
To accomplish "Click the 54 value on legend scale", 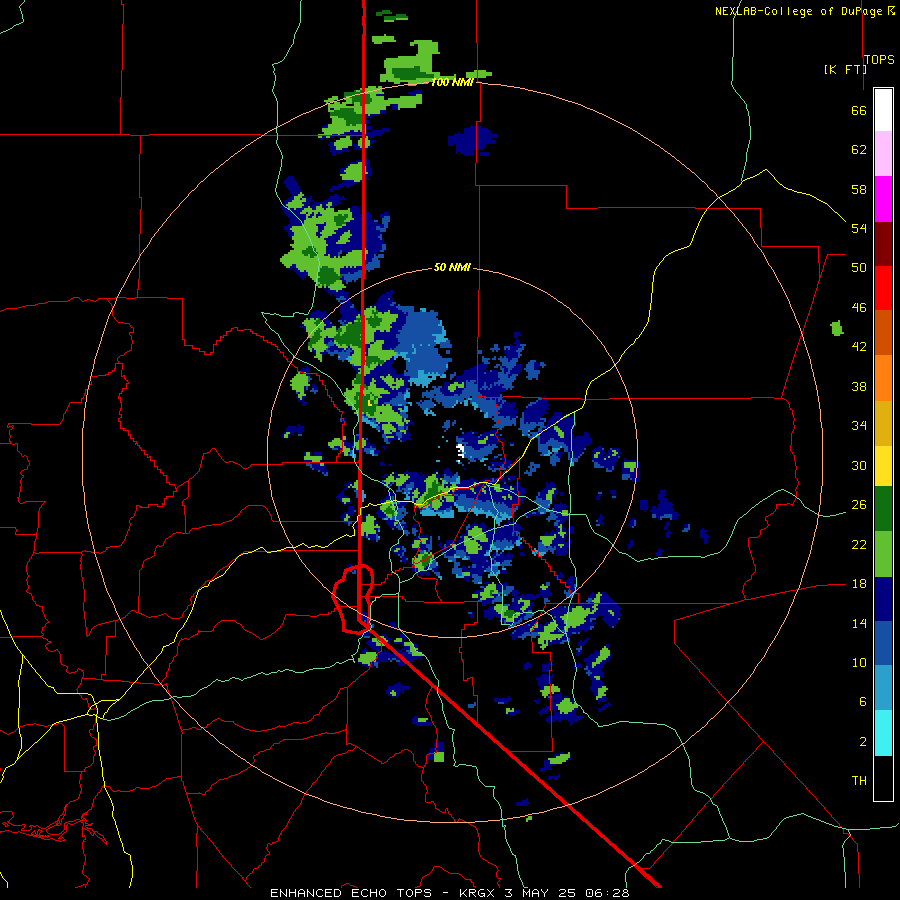I will (x=859, y=228).
